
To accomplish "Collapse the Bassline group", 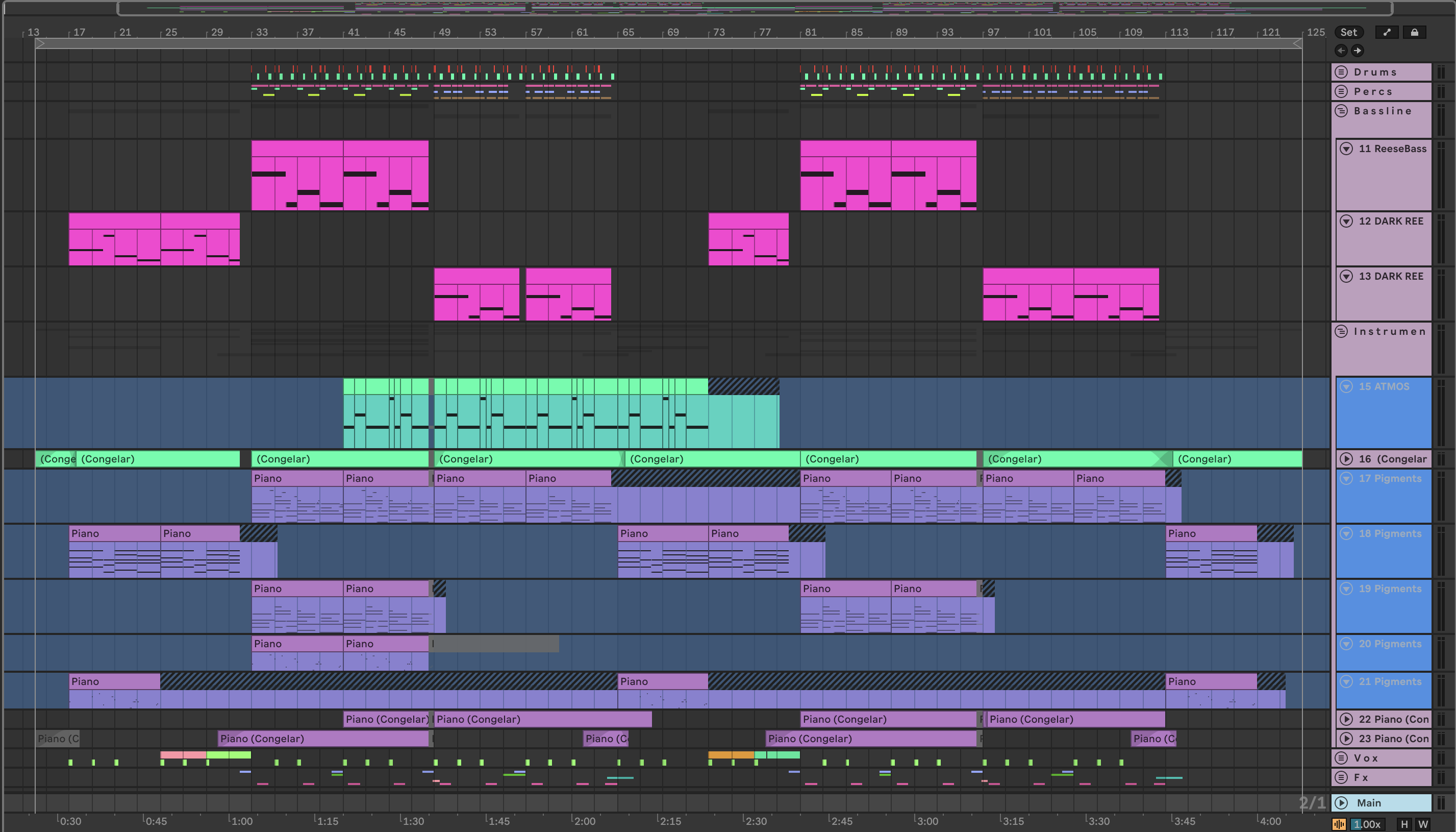I will click(1342, 111).
